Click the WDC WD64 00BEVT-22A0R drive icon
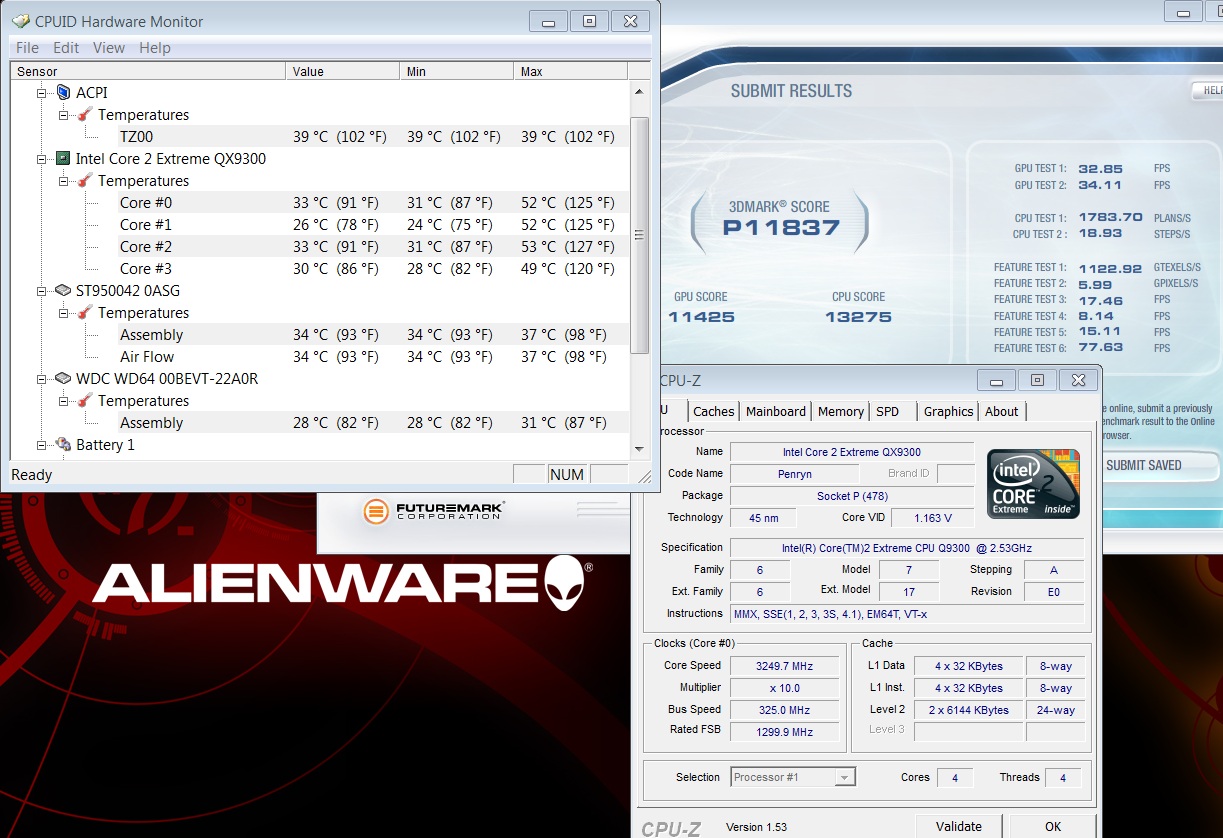This screenshot has width=1223, height=838. [63, 378]
